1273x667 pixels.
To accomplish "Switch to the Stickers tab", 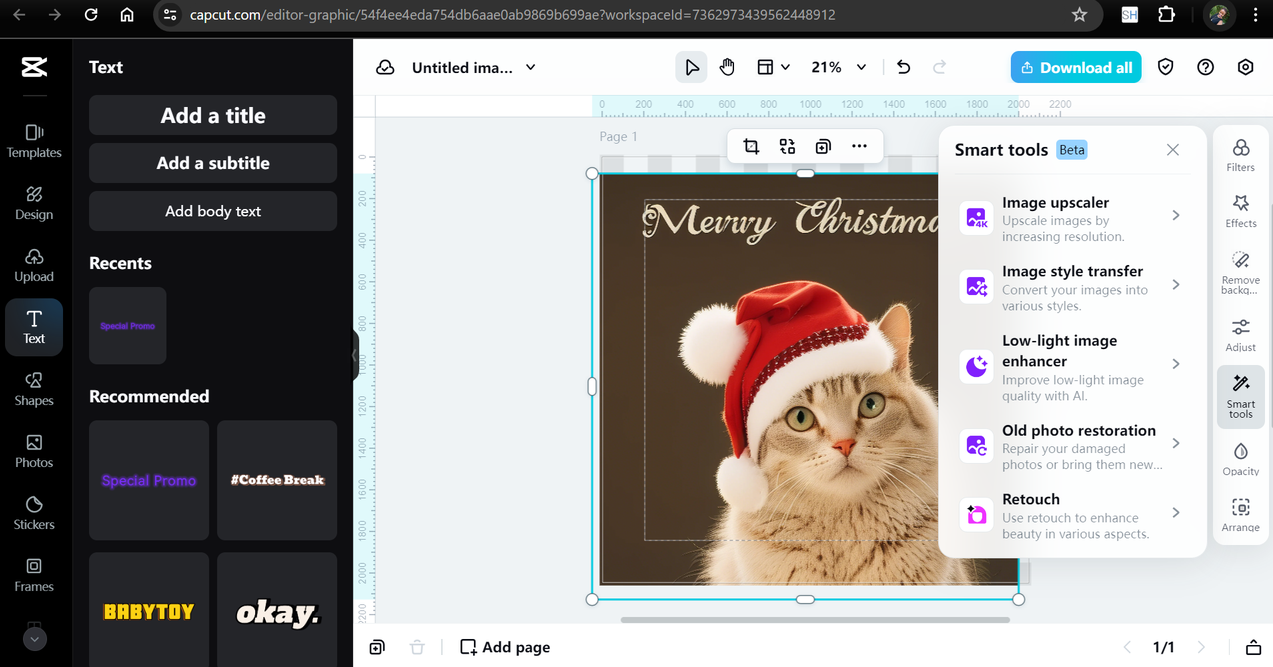I will 34,512.
